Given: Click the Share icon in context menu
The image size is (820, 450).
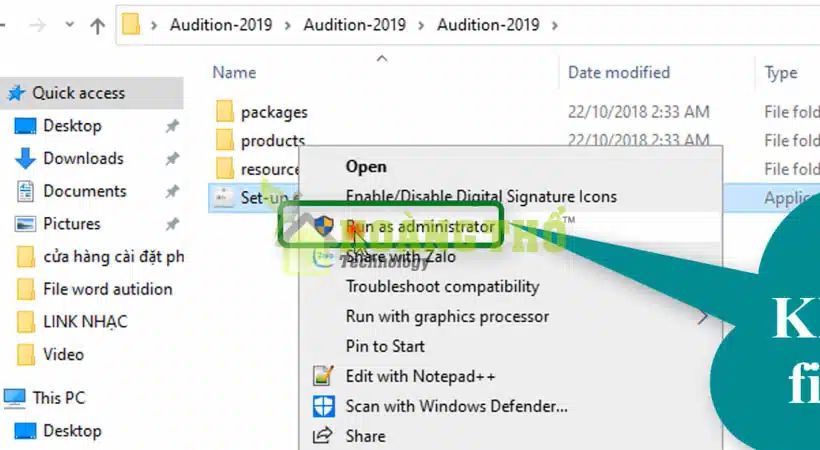Looking at the screenshot, I should [x=323, y=436].
